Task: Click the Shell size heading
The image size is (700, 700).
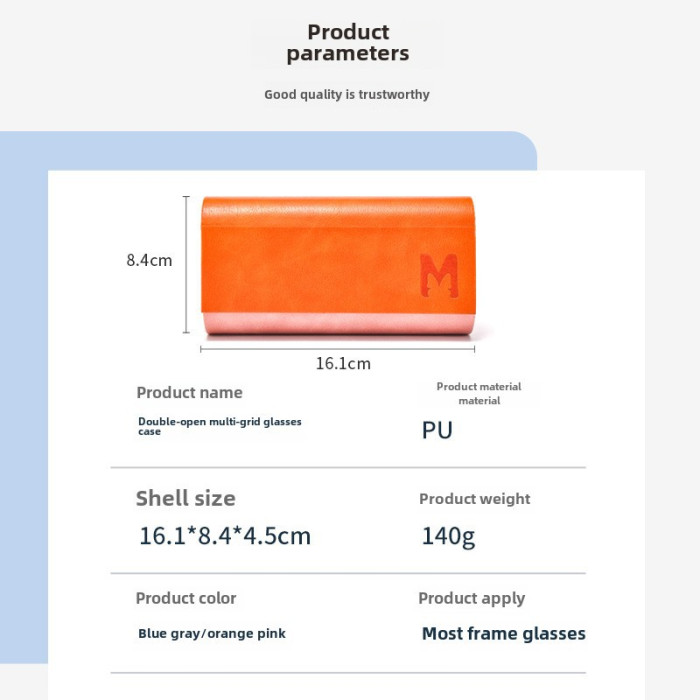Action: pyautogui.click(x=186, y=498)
